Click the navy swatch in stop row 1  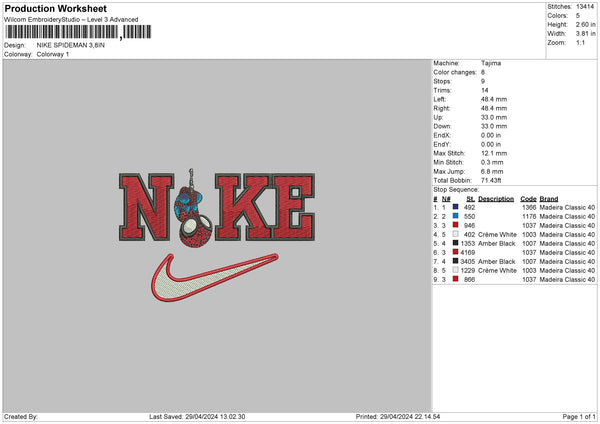(x=455, y=207)
